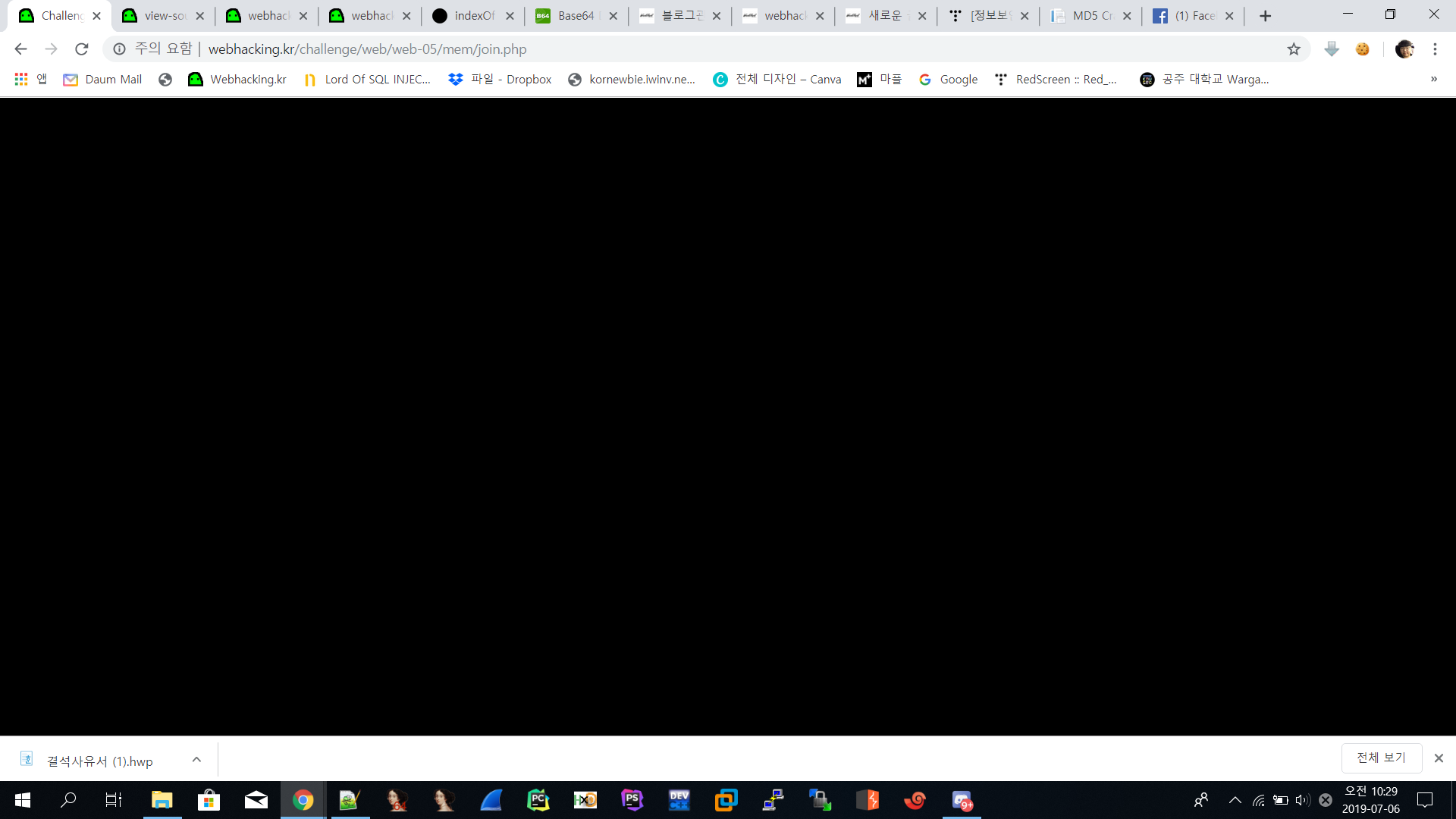1456x819 pixels.
Task: Open a new browser tab
Action: [1265, 16]
